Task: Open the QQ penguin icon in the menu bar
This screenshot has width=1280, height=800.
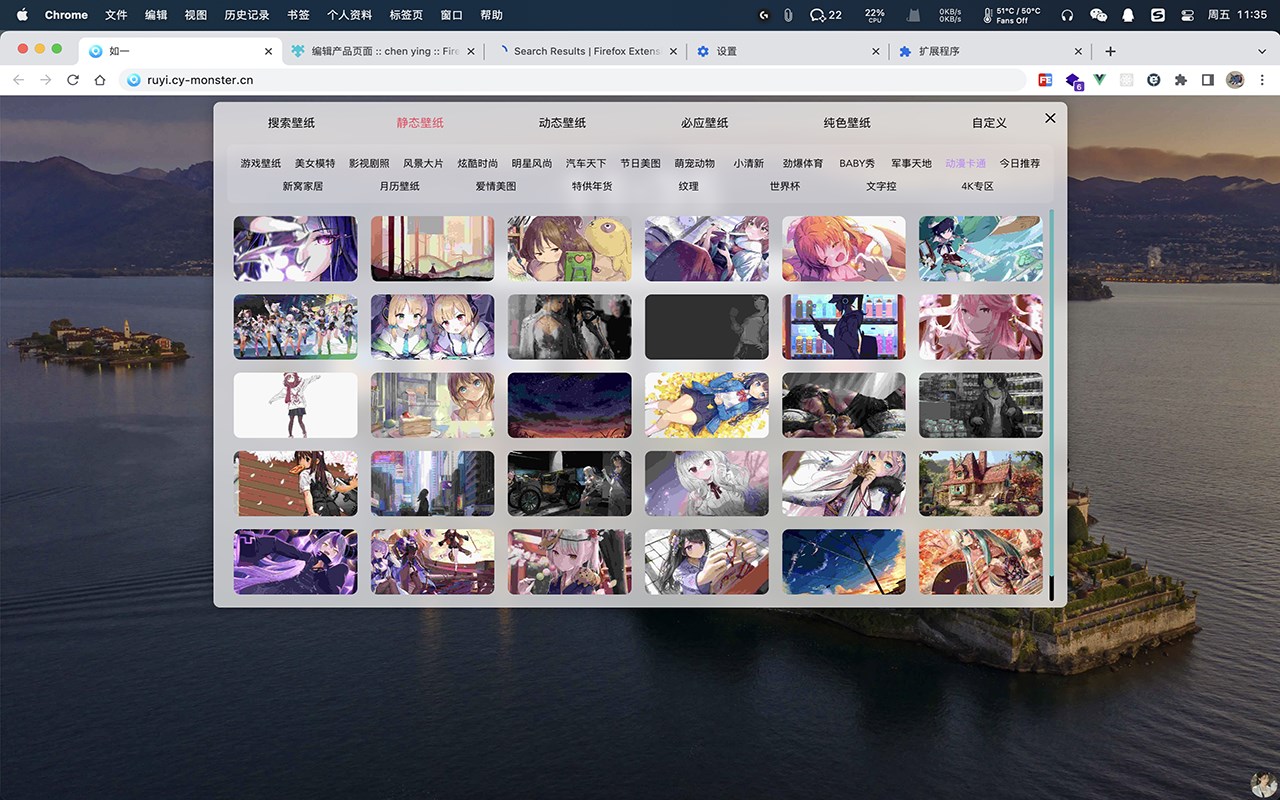Action: click(1128, 15)
